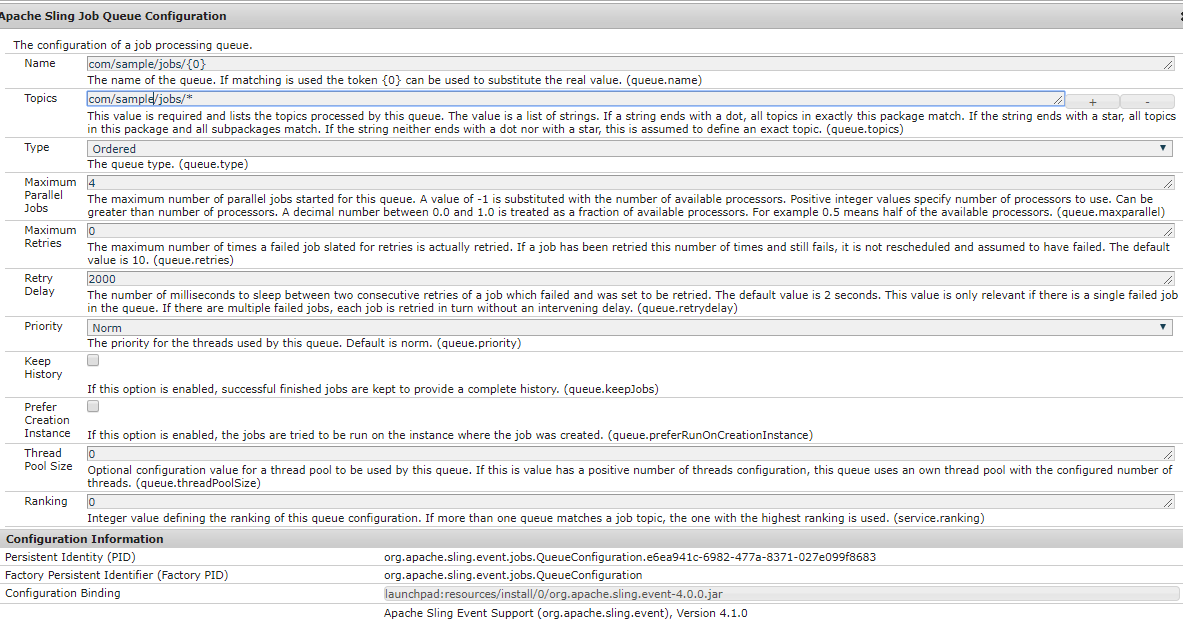1183x621 pixels.
Task: Enable the Keep History checkbox
Action: (92, 359)
